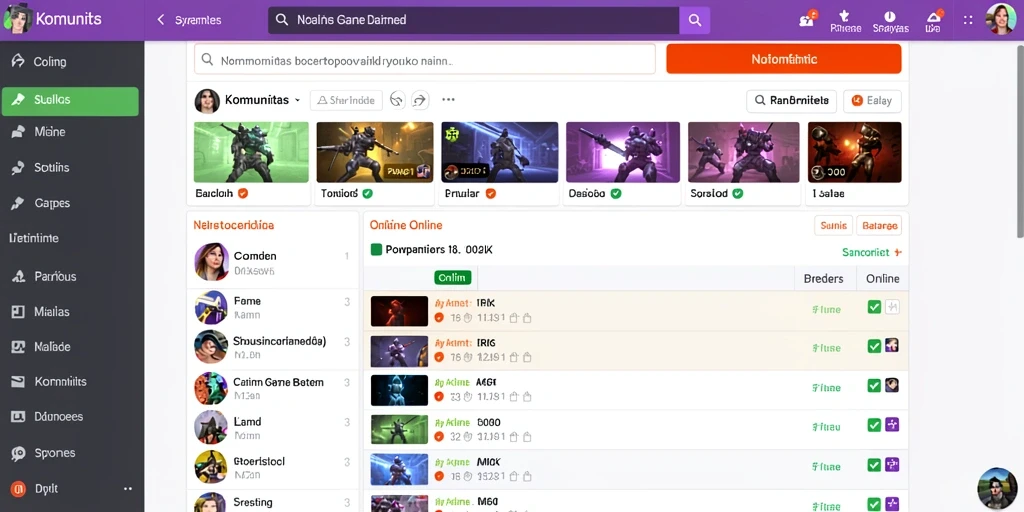The height and width of the screenshot is (512, 1024).
Task: Toggle the green checkbox in IRK row
Action: [x=874, y=307]
